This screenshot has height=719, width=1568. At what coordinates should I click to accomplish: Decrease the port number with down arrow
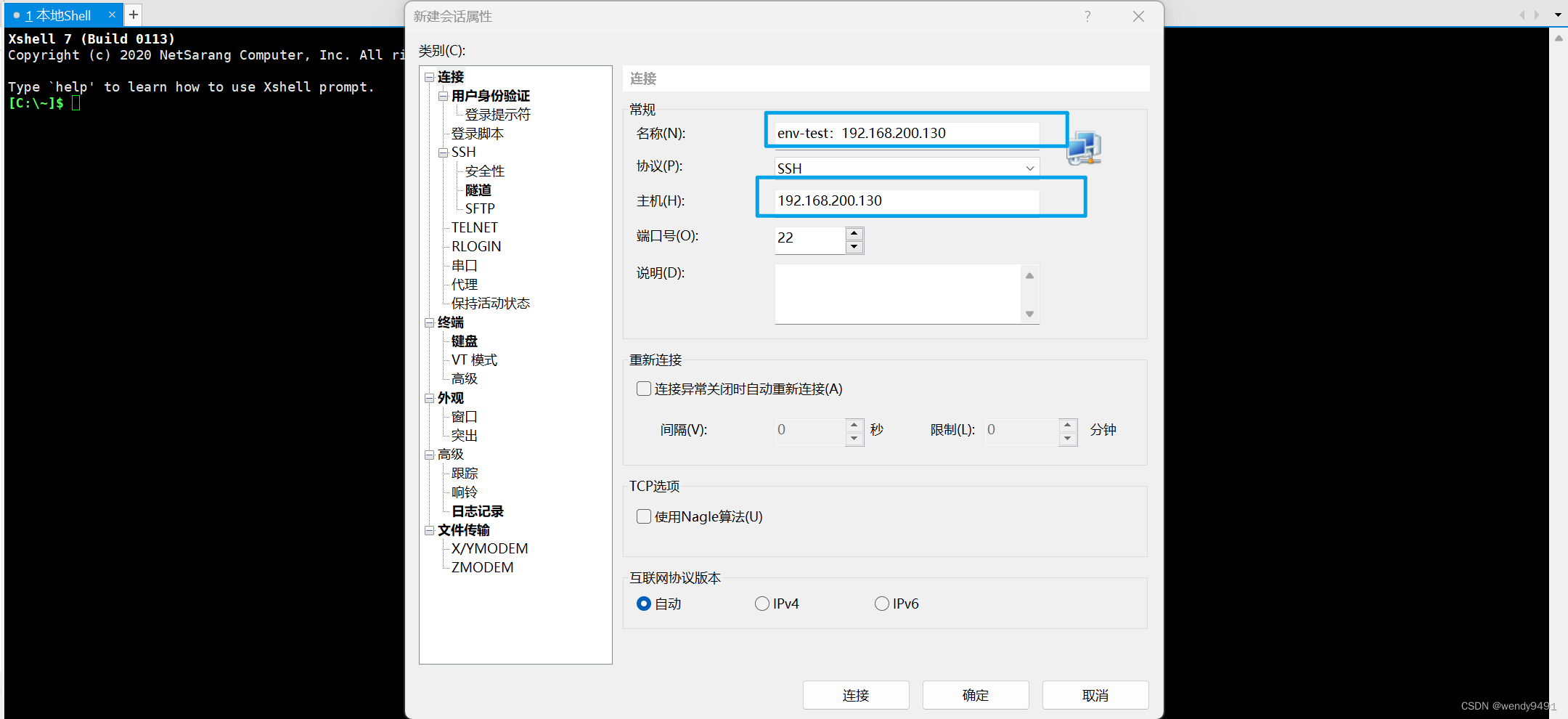pyautogui.click(x=854, y=247)
